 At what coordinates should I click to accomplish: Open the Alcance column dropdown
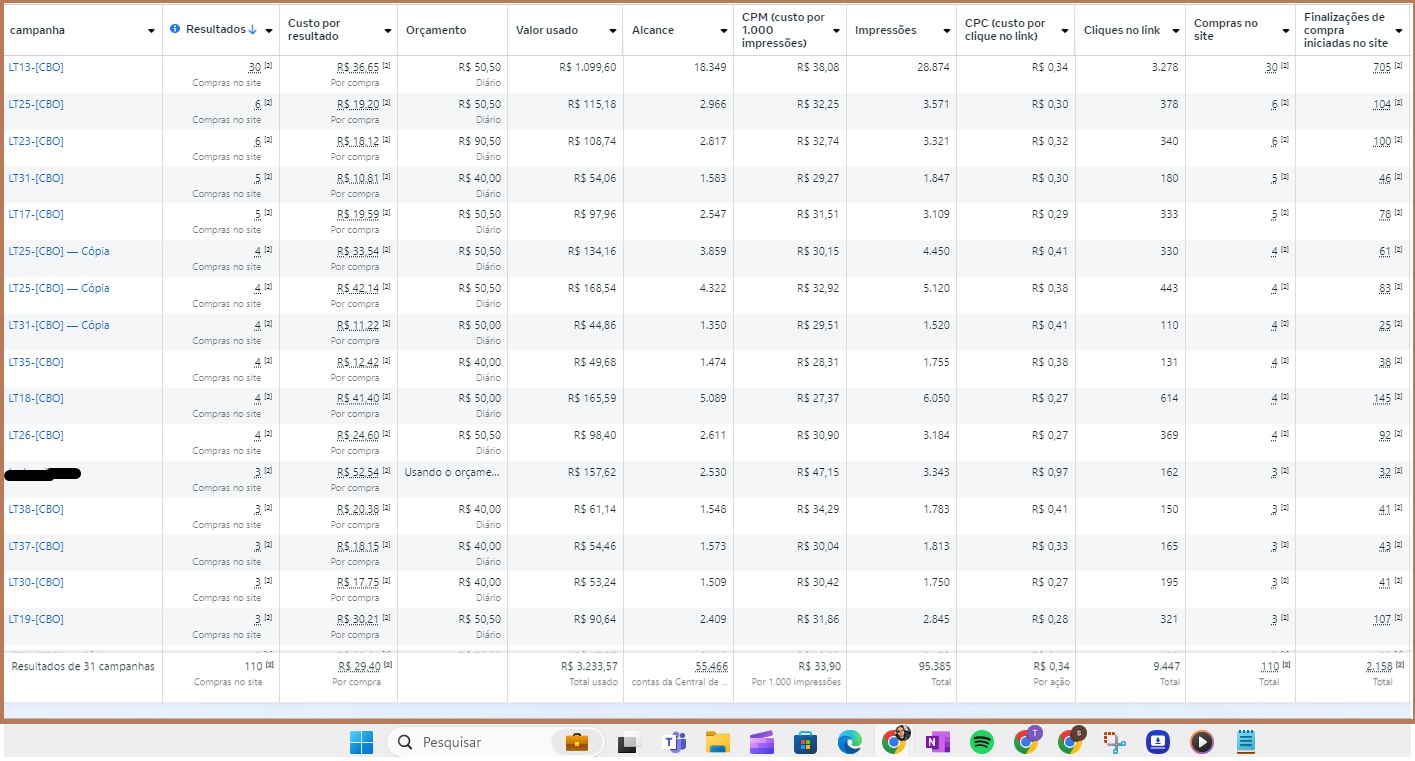pos(723,31)
